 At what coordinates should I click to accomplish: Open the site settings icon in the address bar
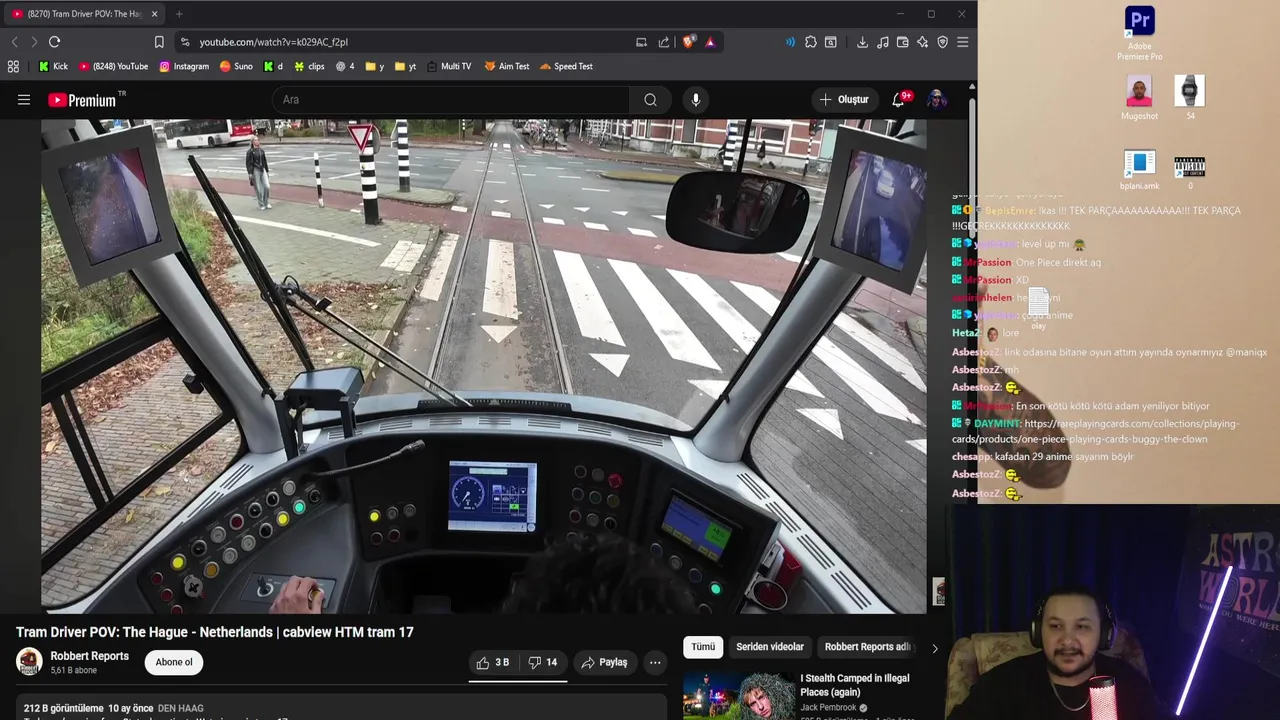pyautogui.click(x=184, y=42)
